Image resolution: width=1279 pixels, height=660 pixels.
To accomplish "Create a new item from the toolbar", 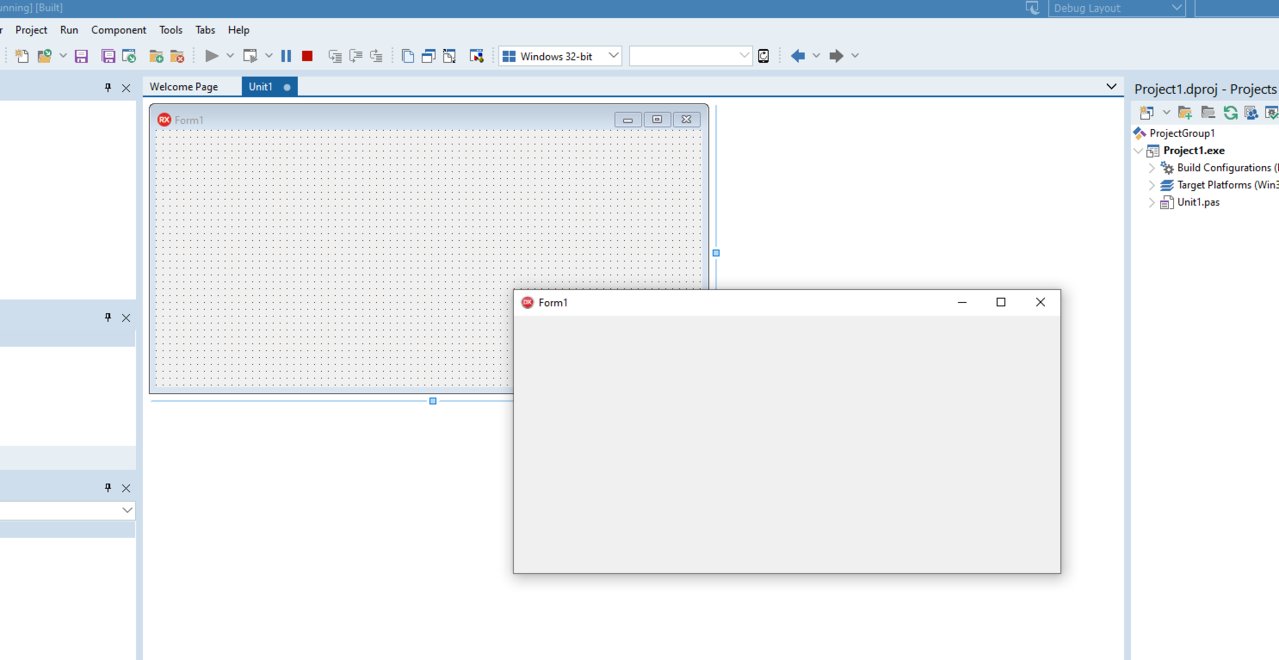I will tap(22, 56).
